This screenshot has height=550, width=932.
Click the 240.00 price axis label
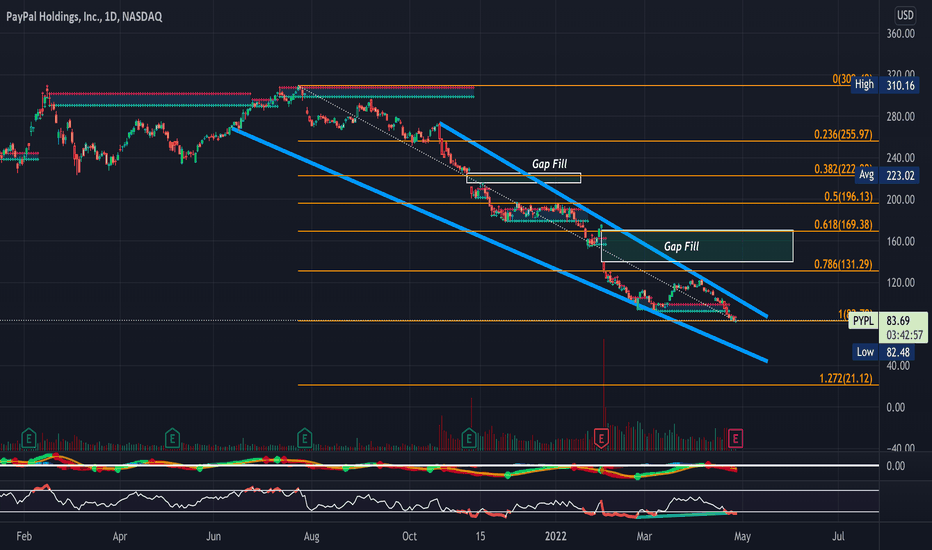(x=900, y=158)
